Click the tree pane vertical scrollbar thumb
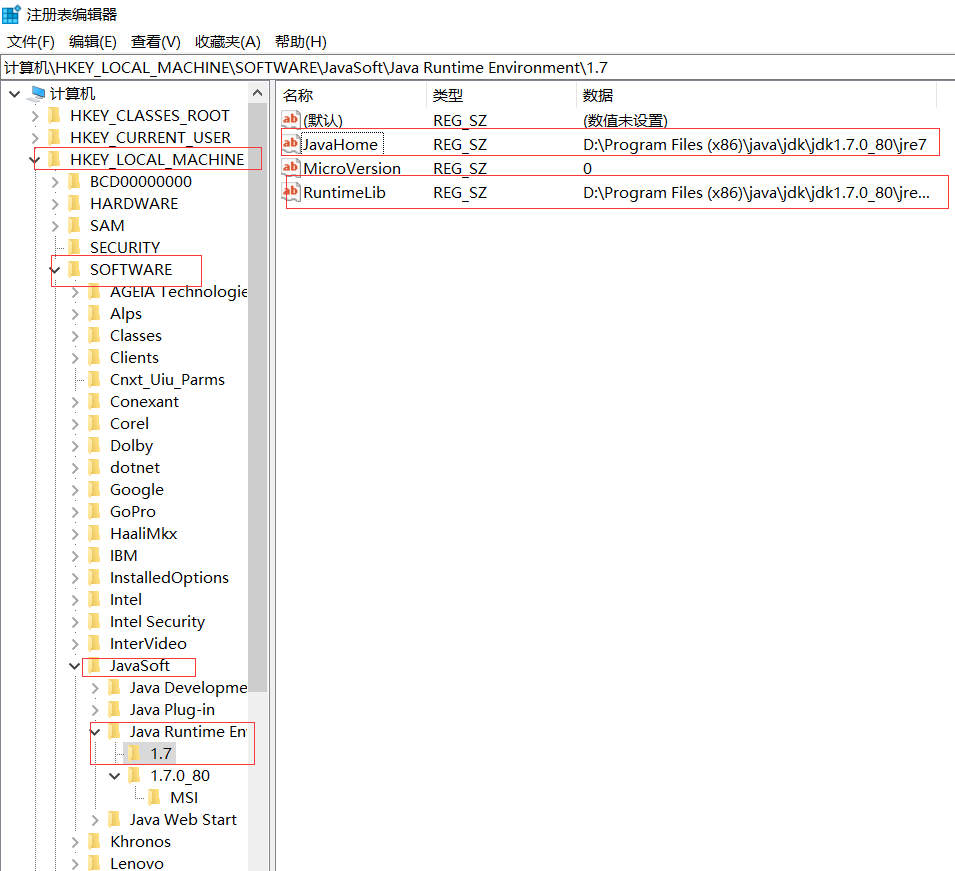This screenshot has width=955, height=871. click(258, 397)
